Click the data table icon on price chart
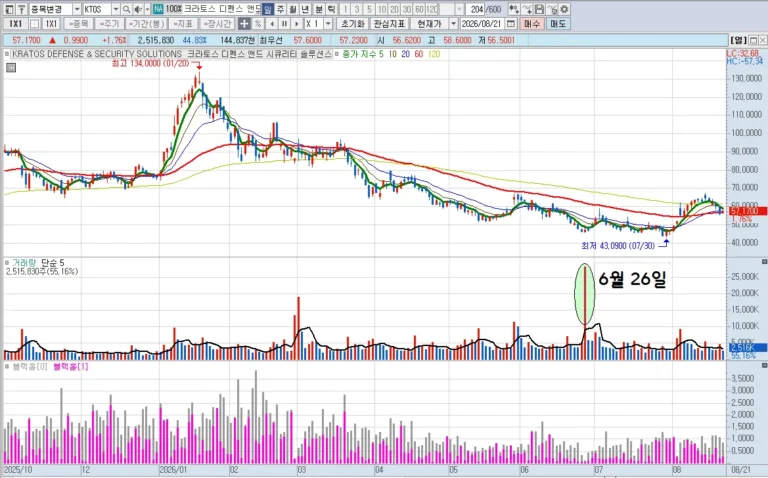768x478 pixels. (x=11, y=68)
